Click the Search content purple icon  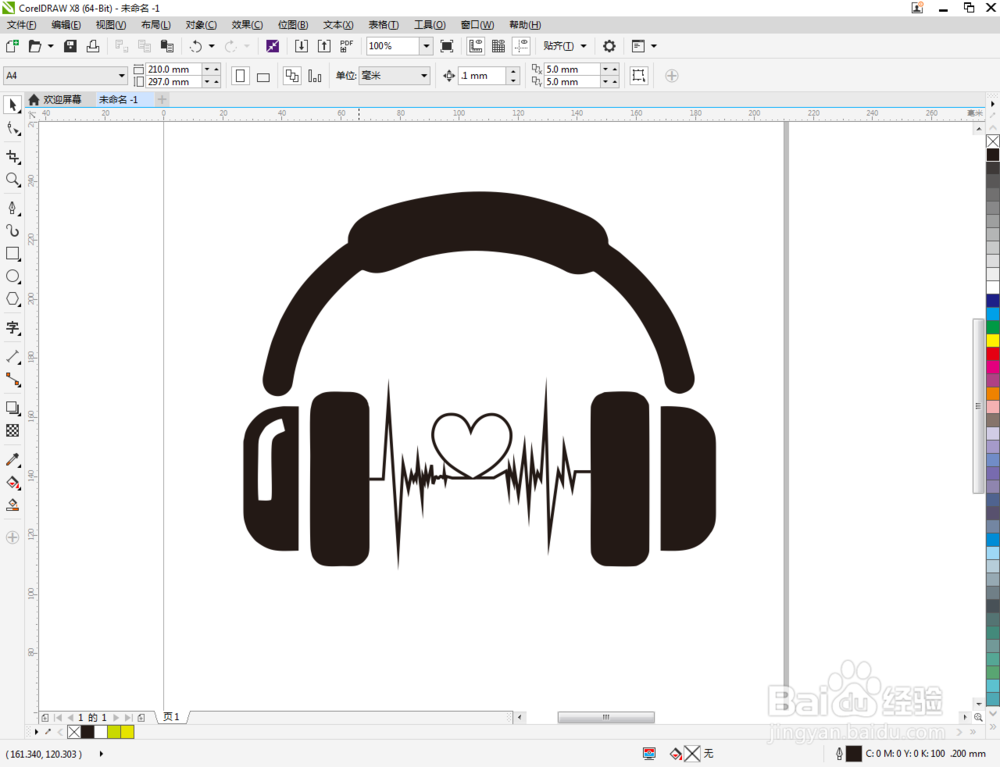coord(272,46)
